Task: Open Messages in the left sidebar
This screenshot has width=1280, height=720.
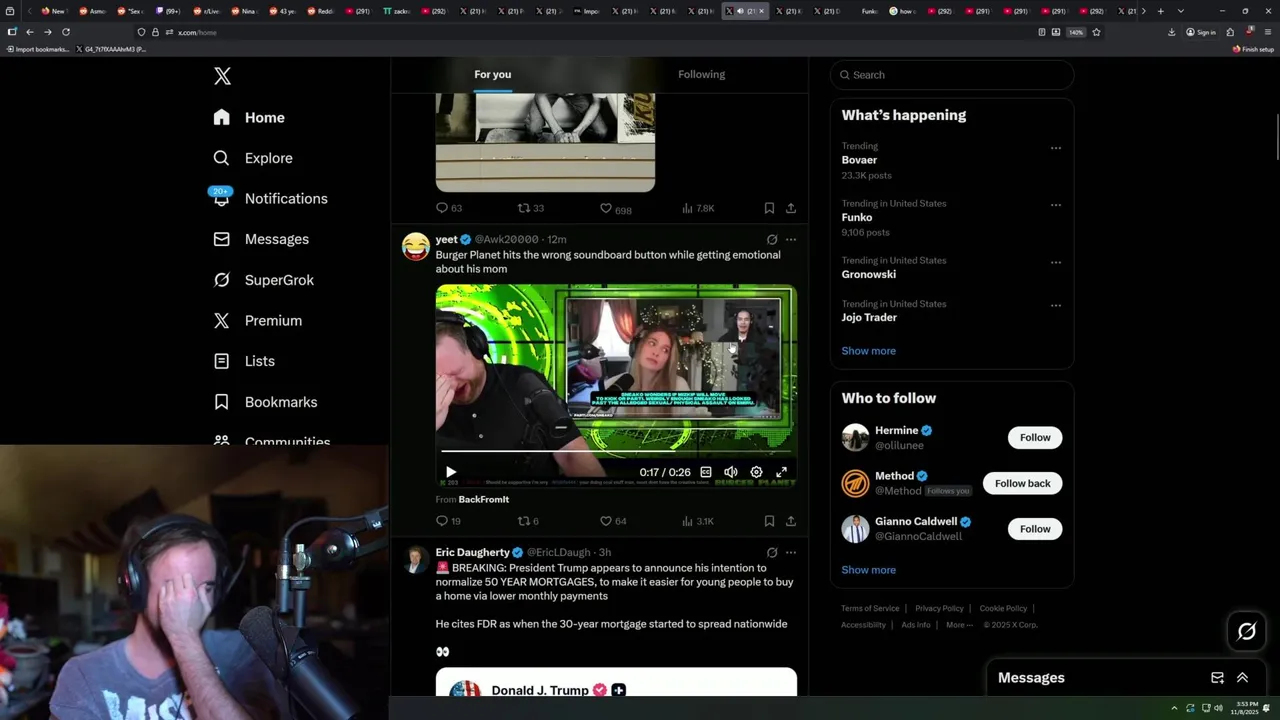Action: (261, 239)
